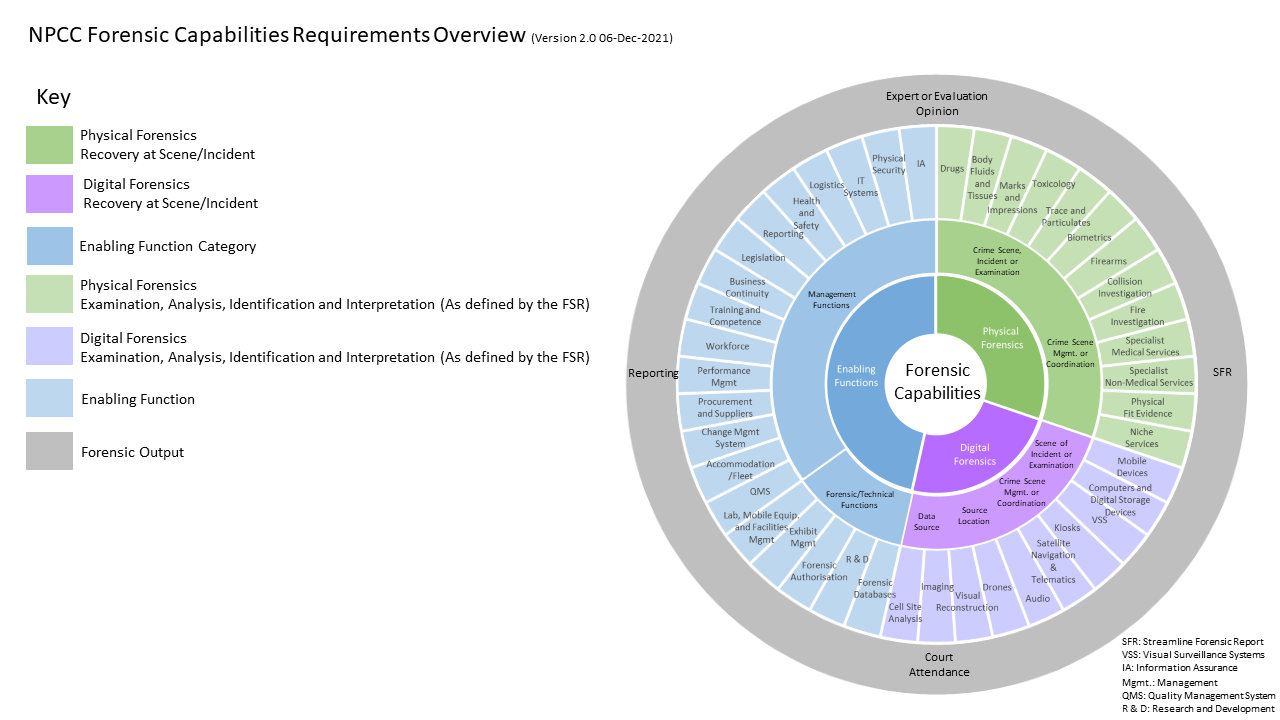Viewport: 1280px width, 720px height.
Task: Click the Satellite Navigation & Telematics segment
Action: (1053, 561)
